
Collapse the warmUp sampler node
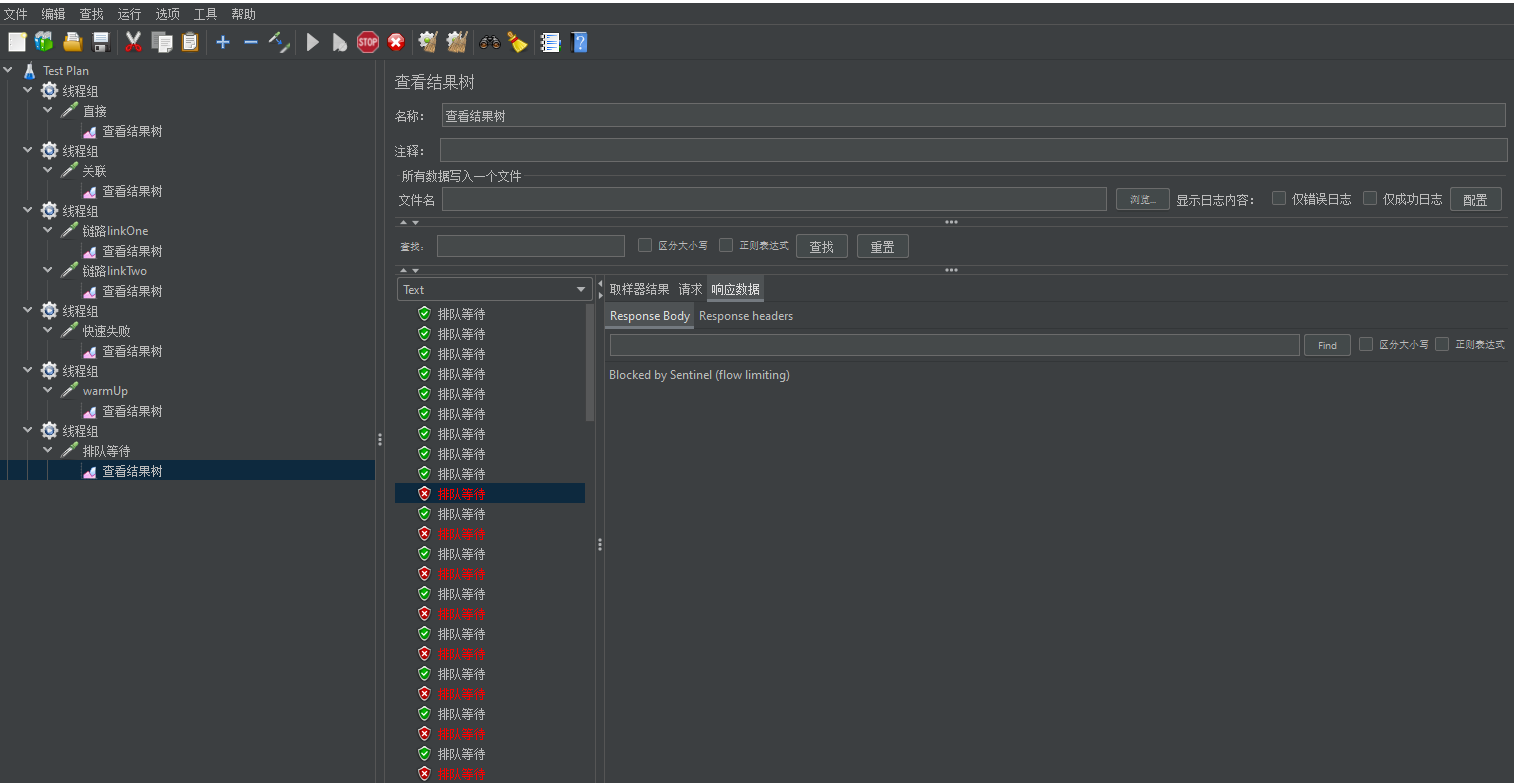pyautogui.click(x=48, y=391)
